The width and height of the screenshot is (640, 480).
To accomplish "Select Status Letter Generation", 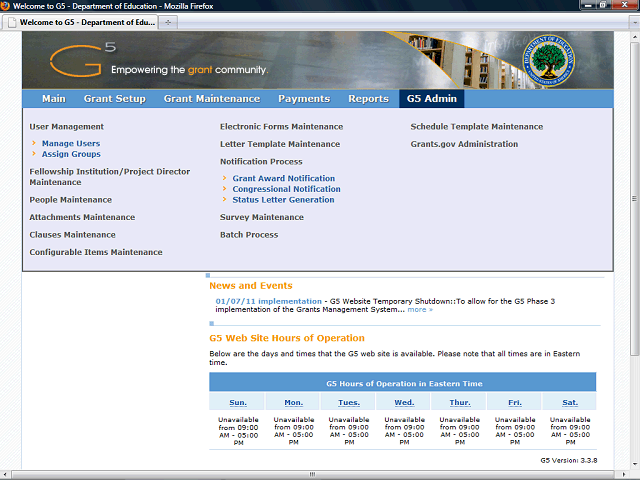I will [x=283, y=200].
